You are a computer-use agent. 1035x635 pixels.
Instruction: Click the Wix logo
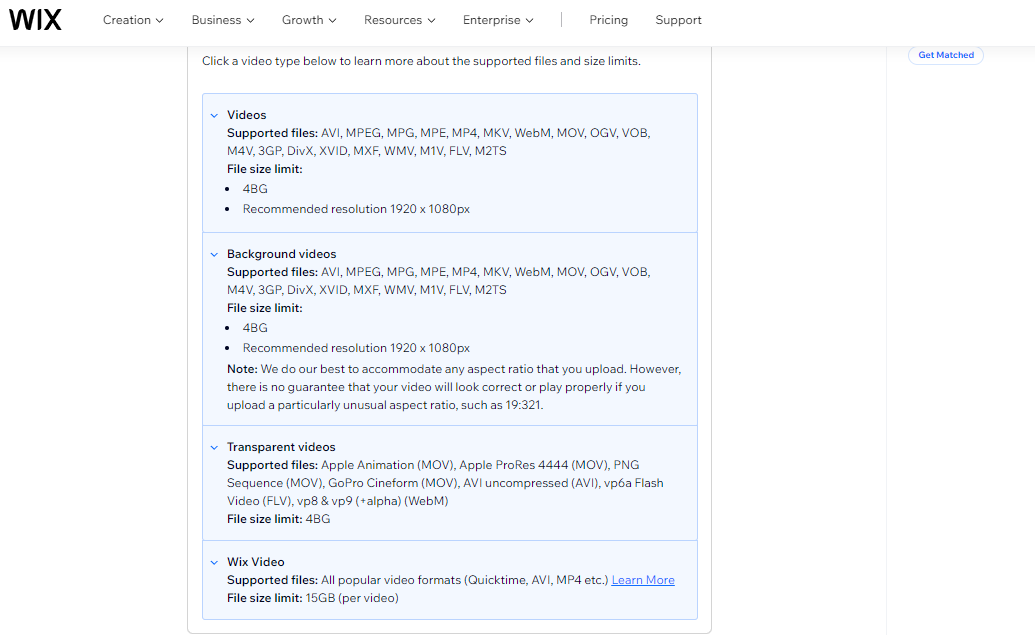[35, 20]
